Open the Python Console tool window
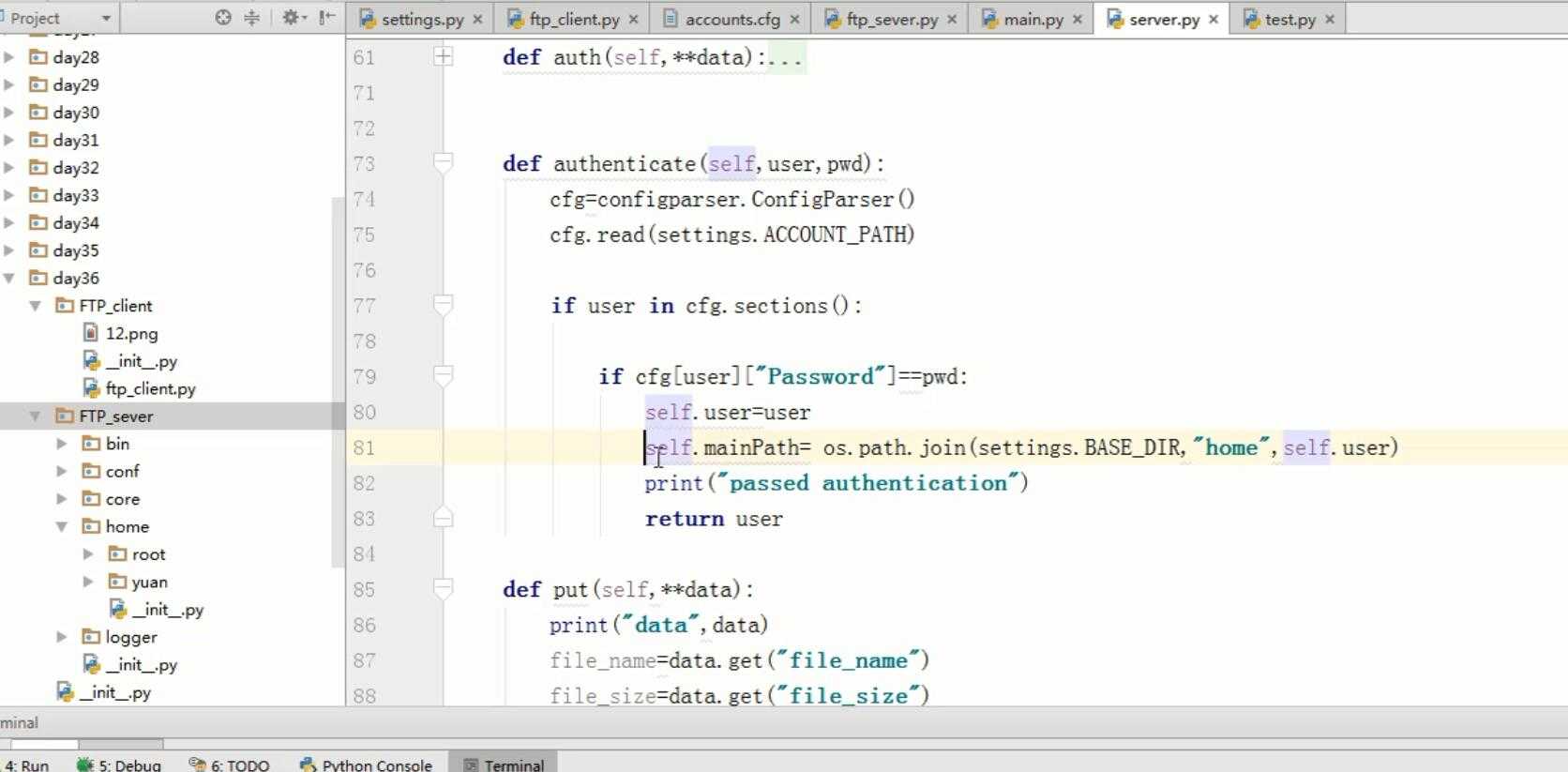1568x772 pixels. pos(367,764)
